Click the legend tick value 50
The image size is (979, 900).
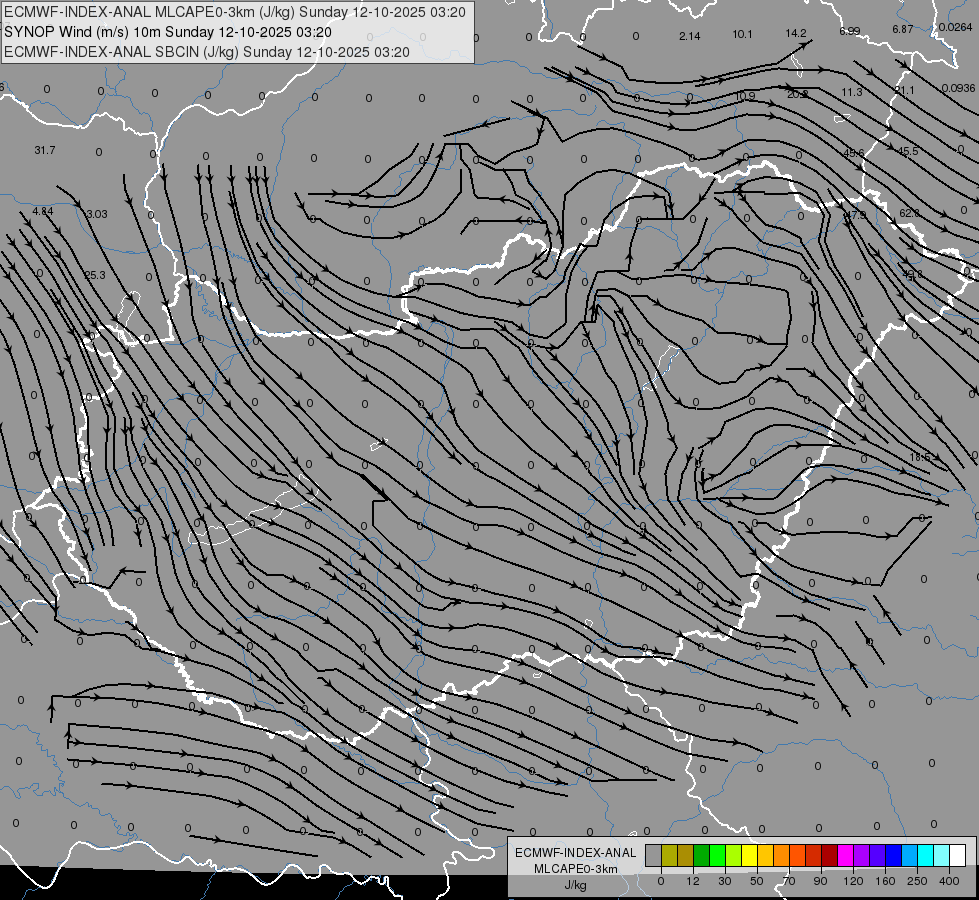757,881
